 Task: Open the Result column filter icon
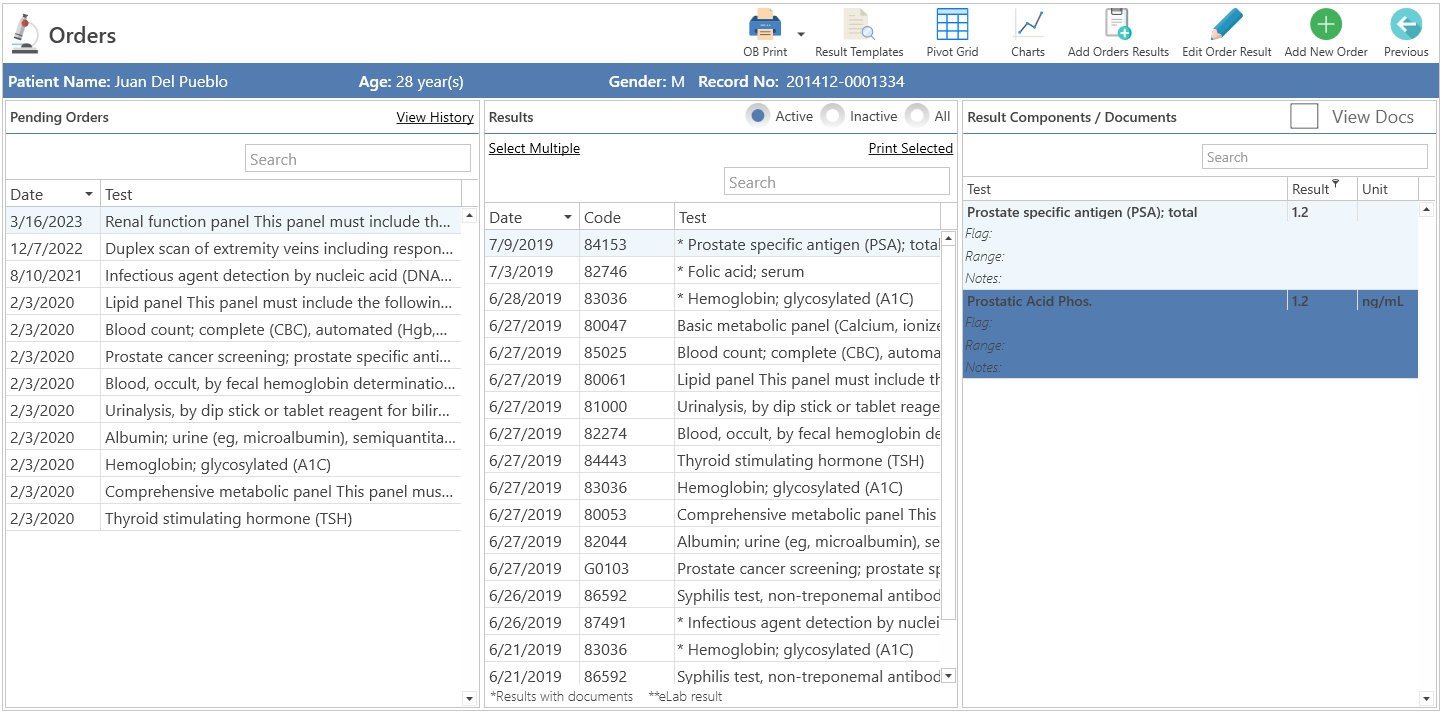click(x=1336, y=184)
